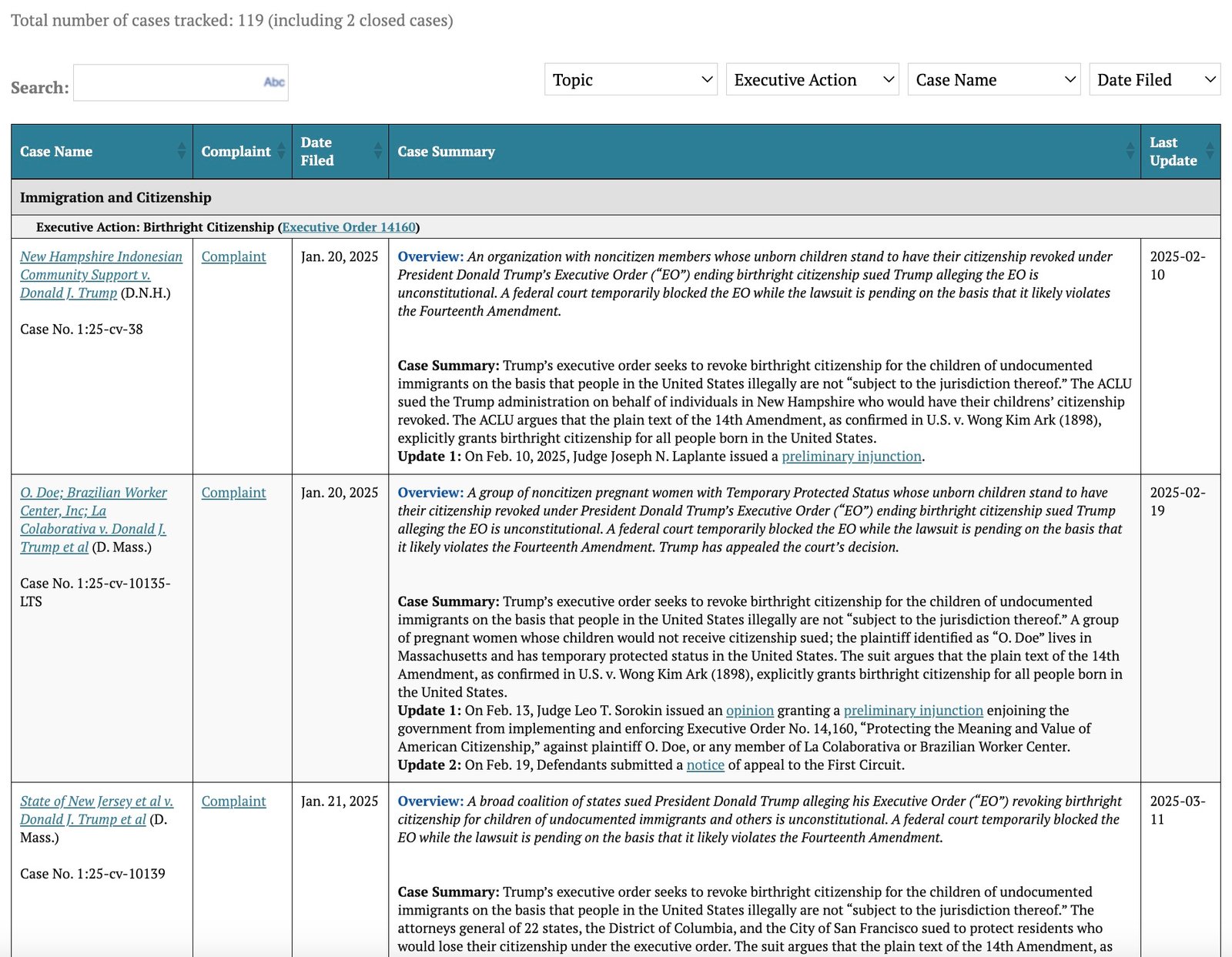The width and height of the screenshot is (1232, 957).
Task: Click the Abc icon in search box
Action: pos(274,82)
